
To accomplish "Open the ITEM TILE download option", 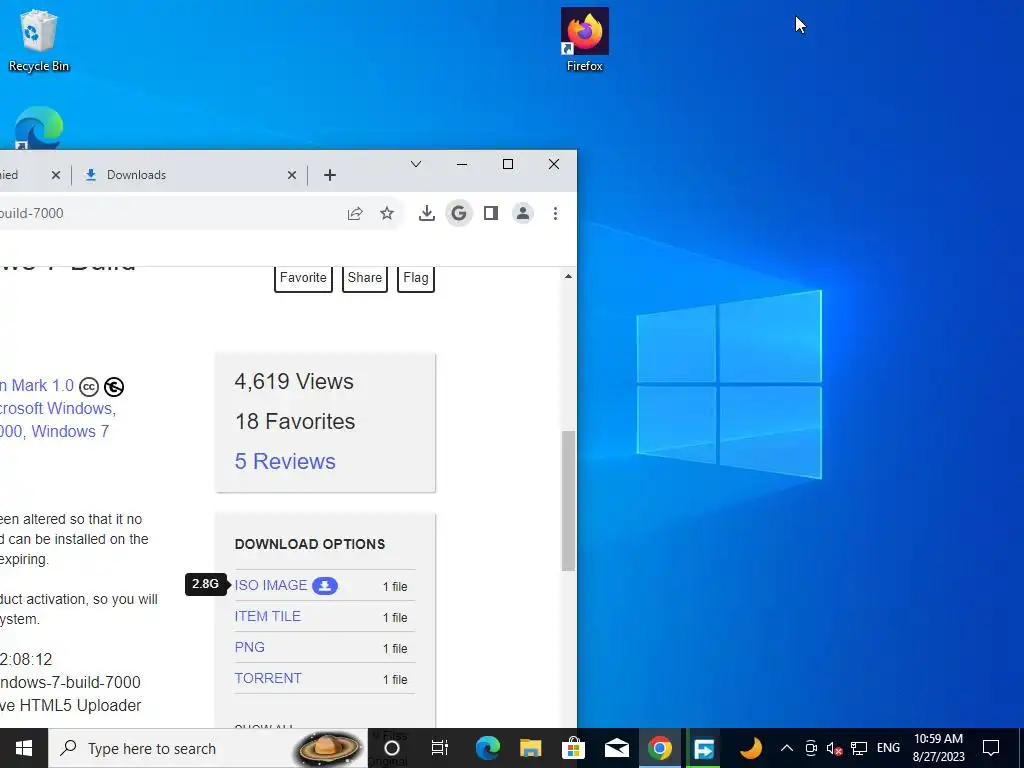I will pos(267,616).
